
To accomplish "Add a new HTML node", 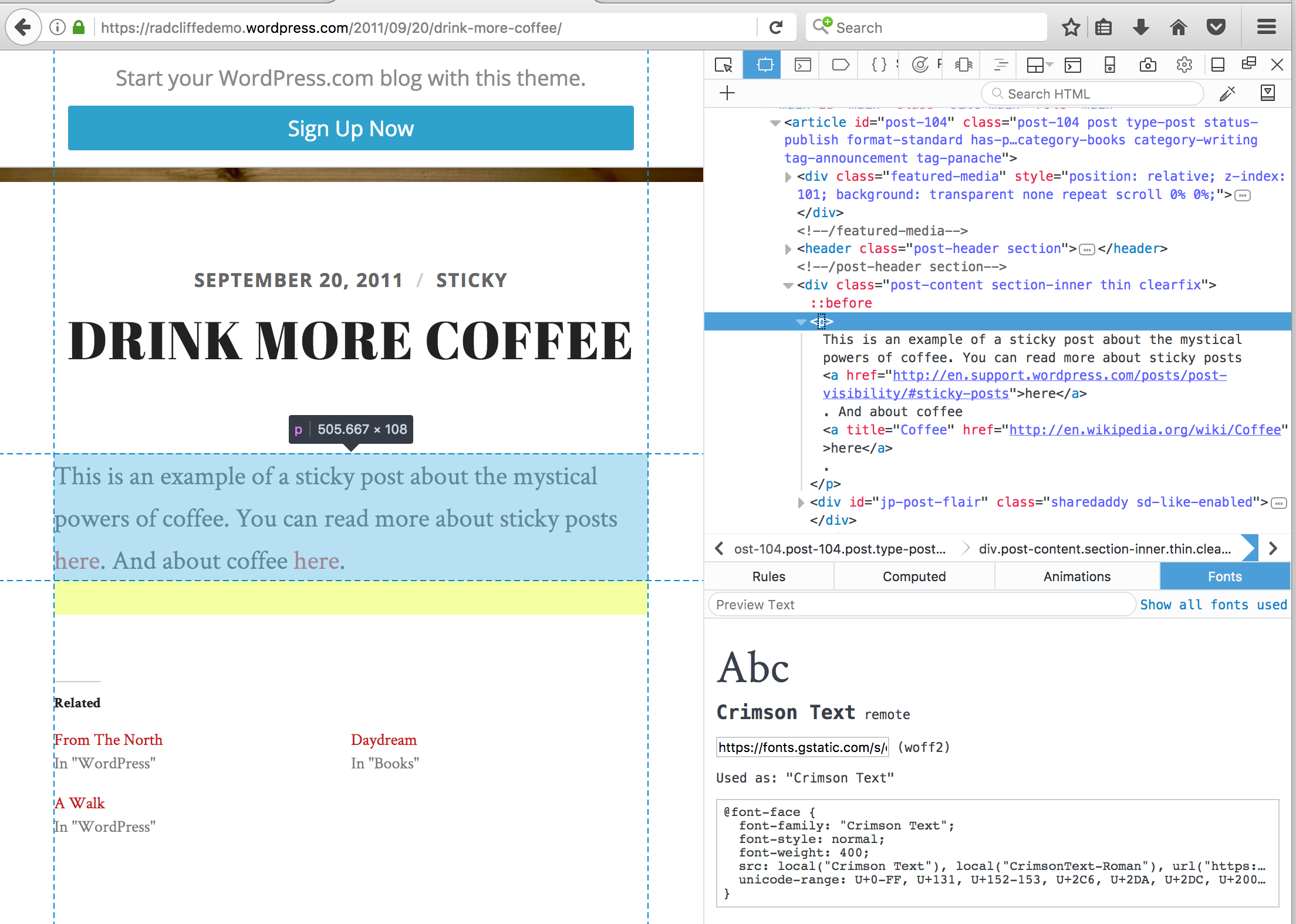I will point(727,93).
